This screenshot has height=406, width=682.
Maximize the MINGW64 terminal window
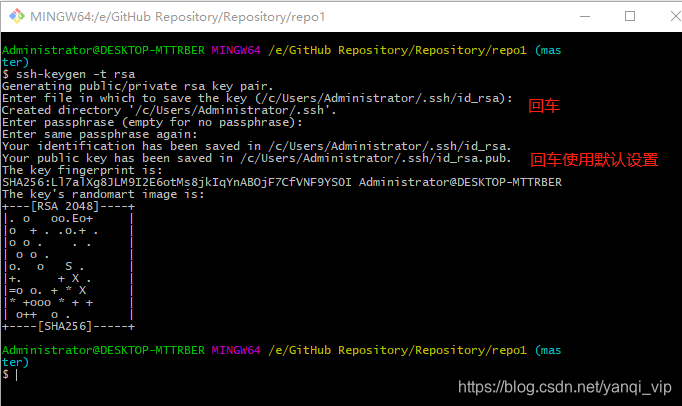(630, 17)
